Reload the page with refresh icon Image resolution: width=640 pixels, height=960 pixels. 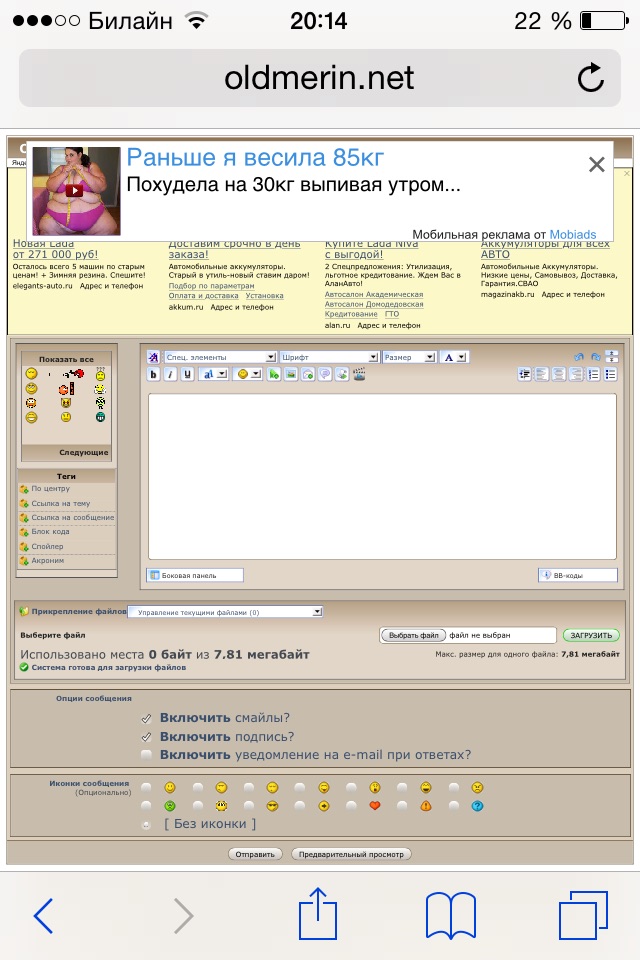591,78
